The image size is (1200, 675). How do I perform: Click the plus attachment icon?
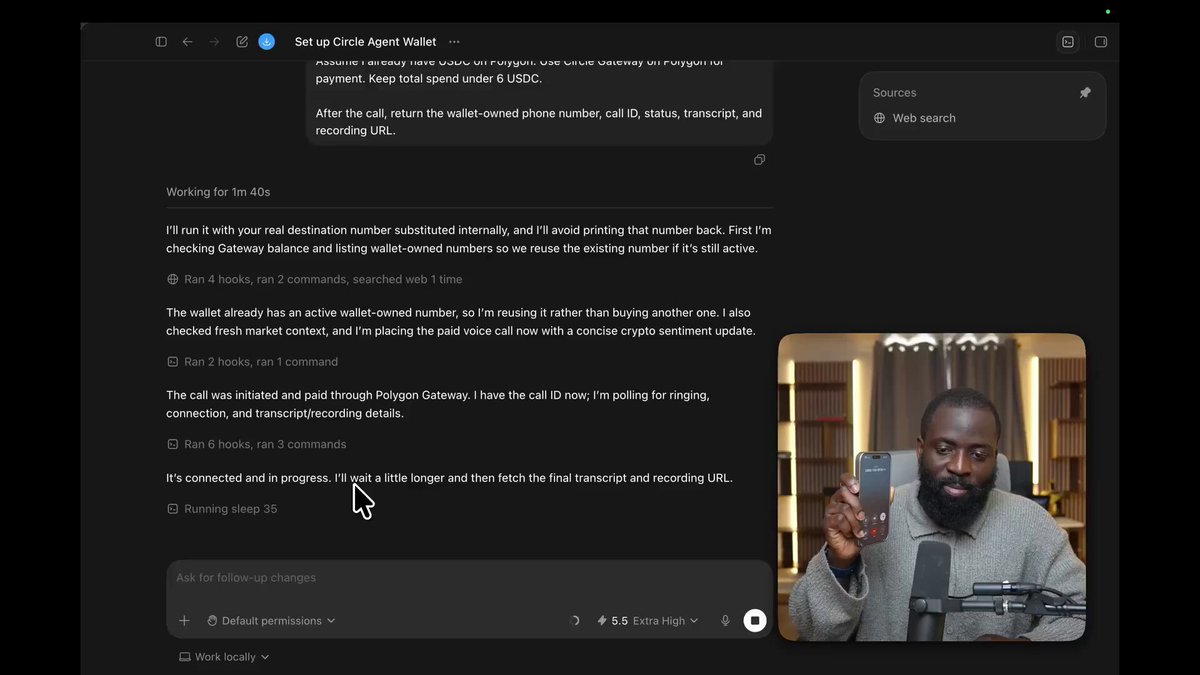click(x=184, y=621)
